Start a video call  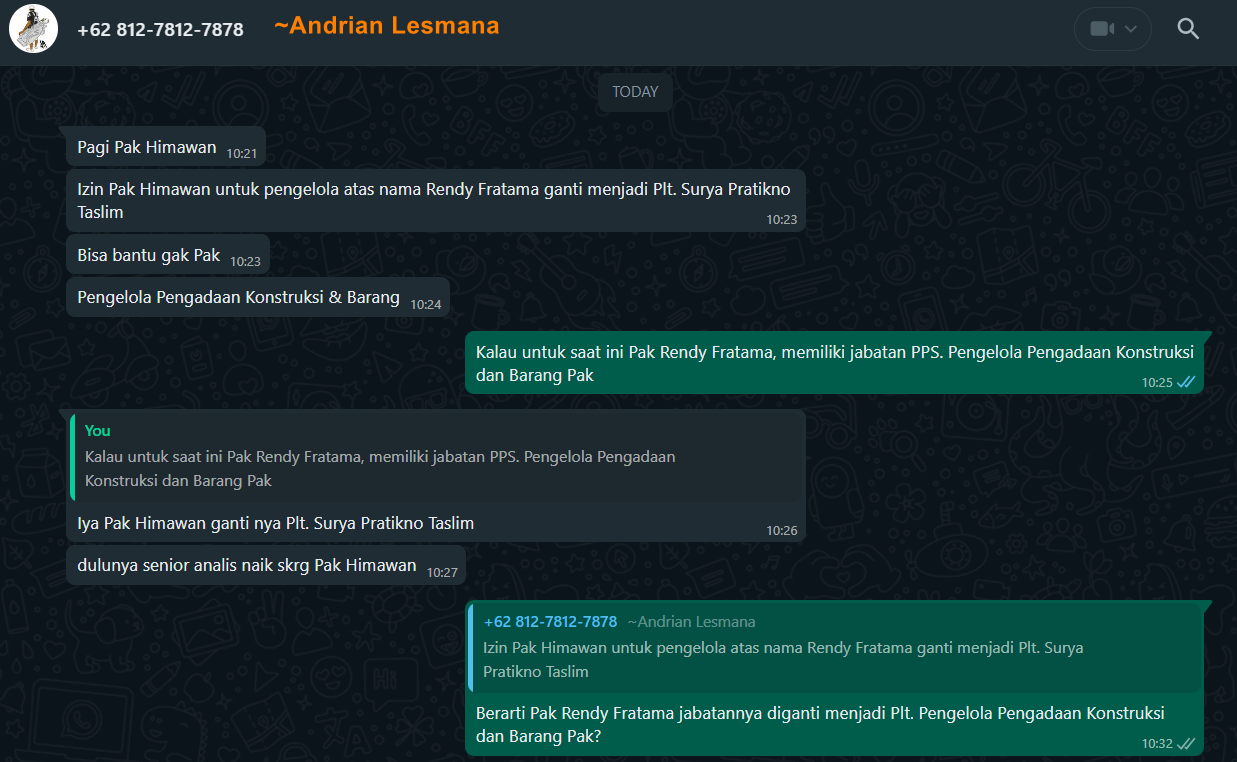pos(1102,29)
